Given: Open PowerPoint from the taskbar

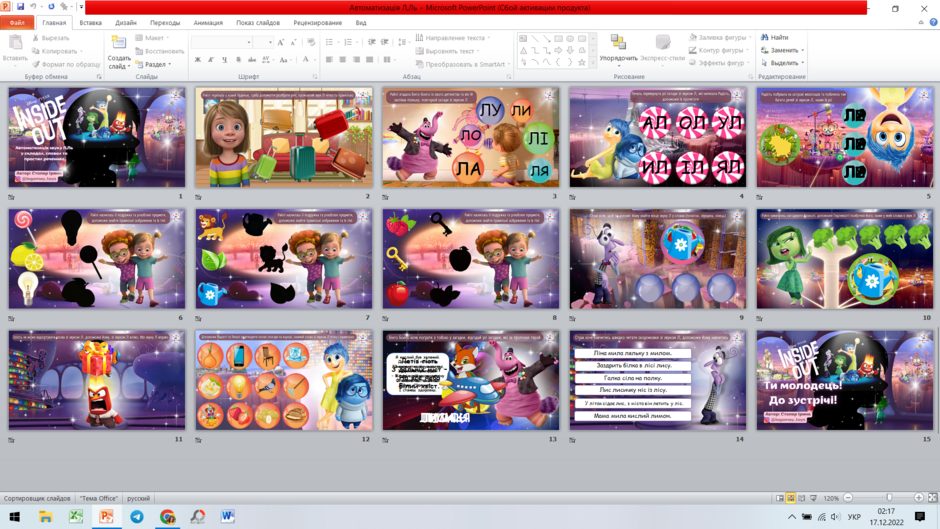Looking at the screenshot, I should [106, 516].
